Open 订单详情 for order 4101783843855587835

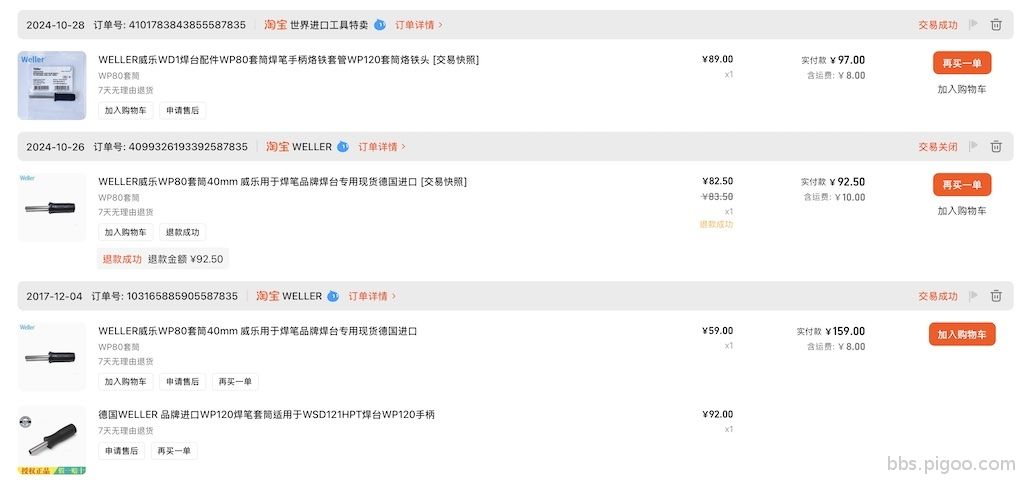(419, 25)
